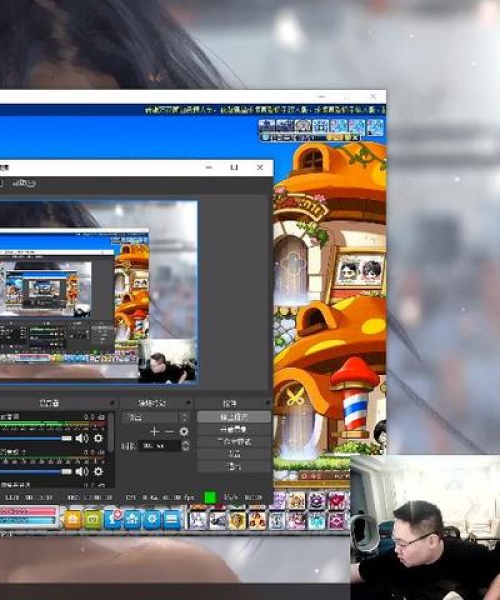Open the scene transition type dropdown

click(156, 417)
